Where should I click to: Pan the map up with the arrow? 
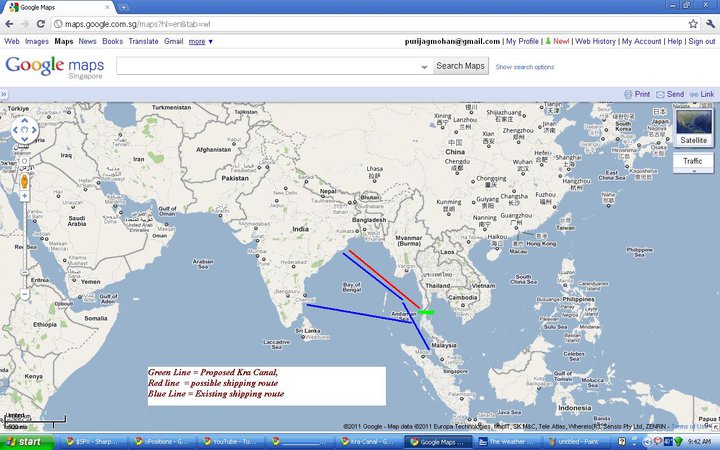click(24, 121)
